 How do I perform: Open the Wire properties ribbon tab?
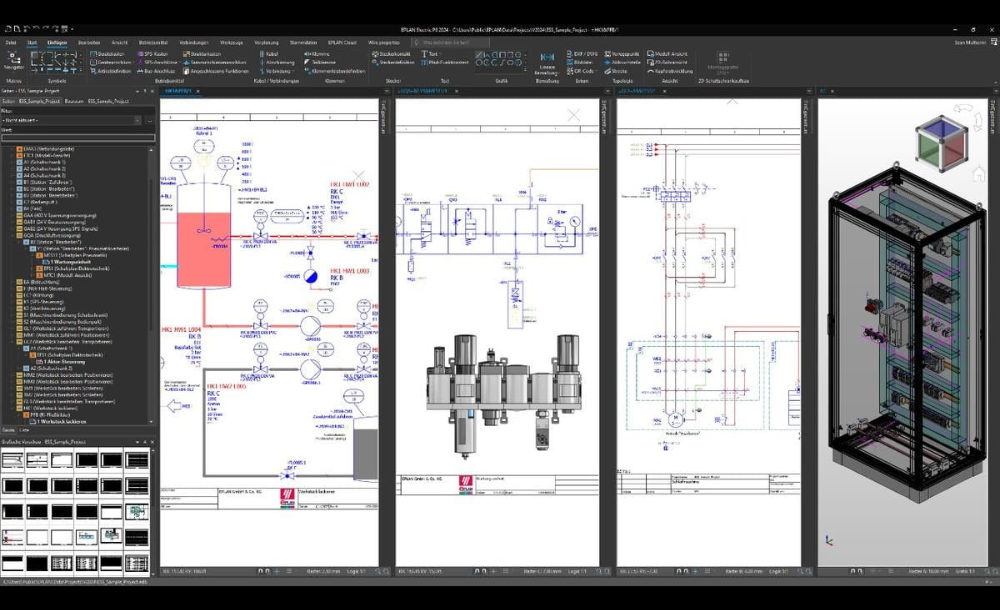[384, 42]
